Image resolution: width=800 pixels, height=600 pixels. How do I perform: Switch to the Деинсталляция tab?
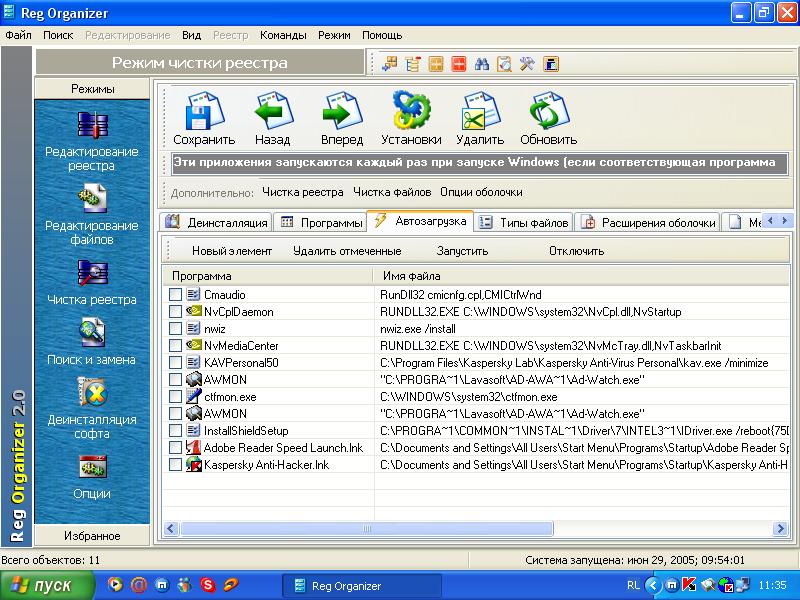point(217,222)
